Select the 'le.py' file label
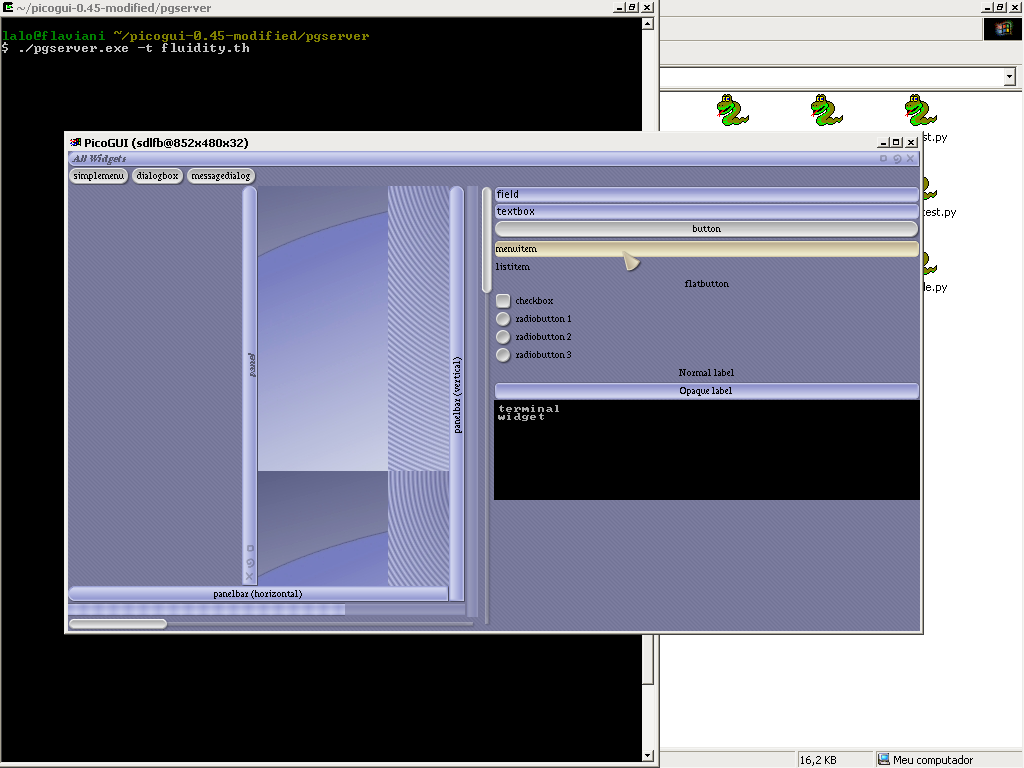 pos(935,287)
